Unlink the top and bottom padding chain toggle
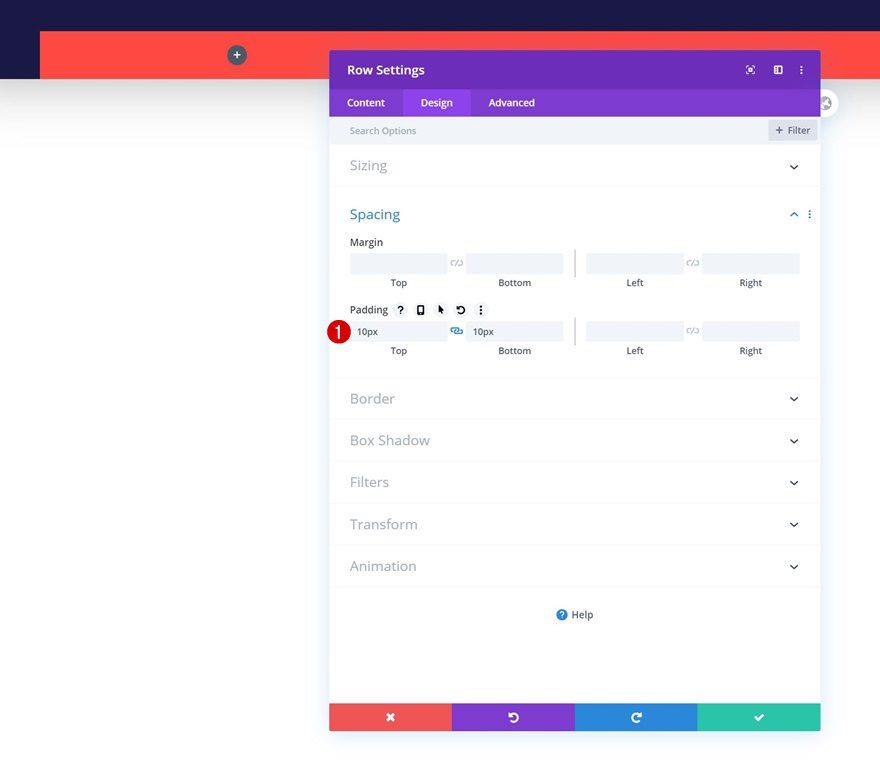This screenshot has width=880, height=784. click(x=456, y=330)
